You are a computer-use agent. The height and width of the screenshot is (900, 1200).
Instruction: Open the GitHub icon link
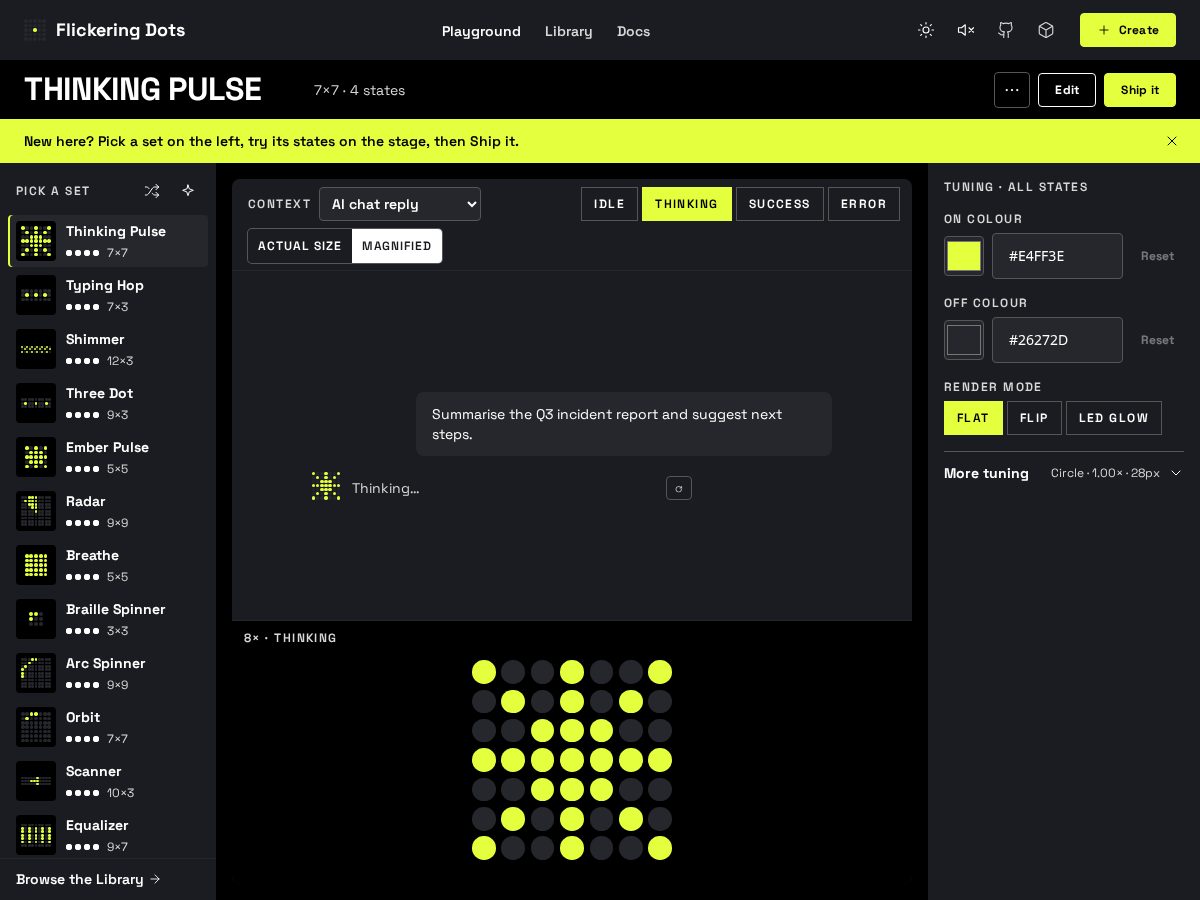[x=1006, y=30]
